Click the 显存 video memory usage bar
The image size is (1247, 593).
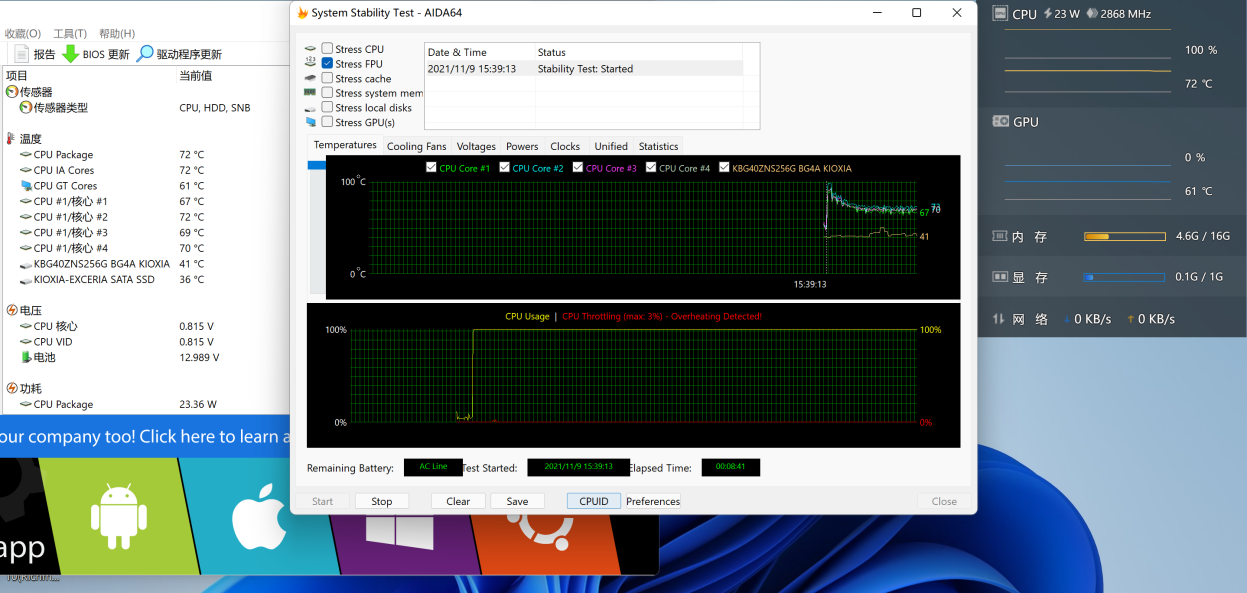[1125, 277]
